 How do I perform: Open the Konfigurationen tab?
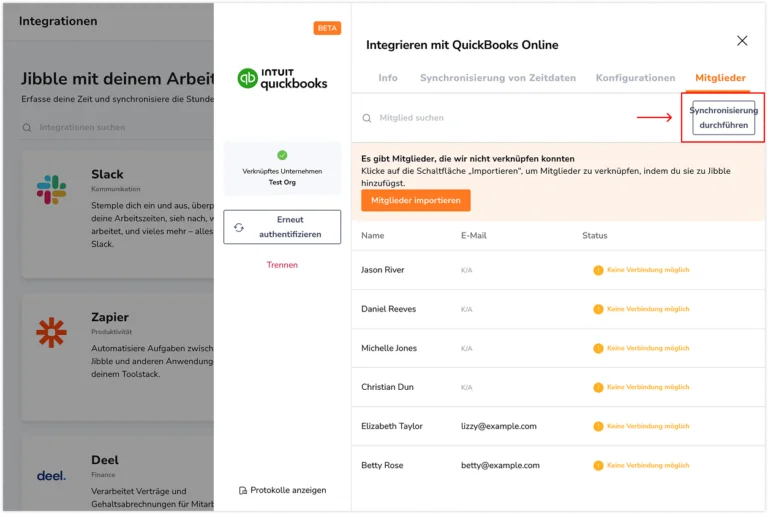tap(635, 78)
